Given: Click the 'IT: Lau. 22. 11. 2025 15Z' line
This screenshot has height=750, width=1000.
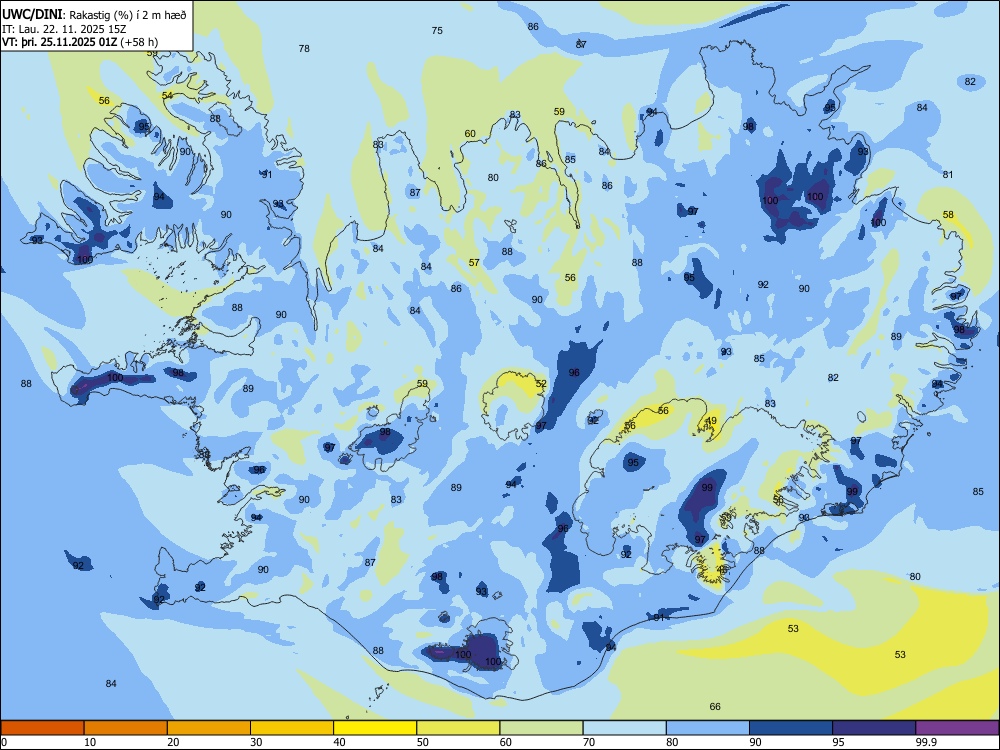Looking at the screenshot, I should pyautogui.click(x=64, y=29).
